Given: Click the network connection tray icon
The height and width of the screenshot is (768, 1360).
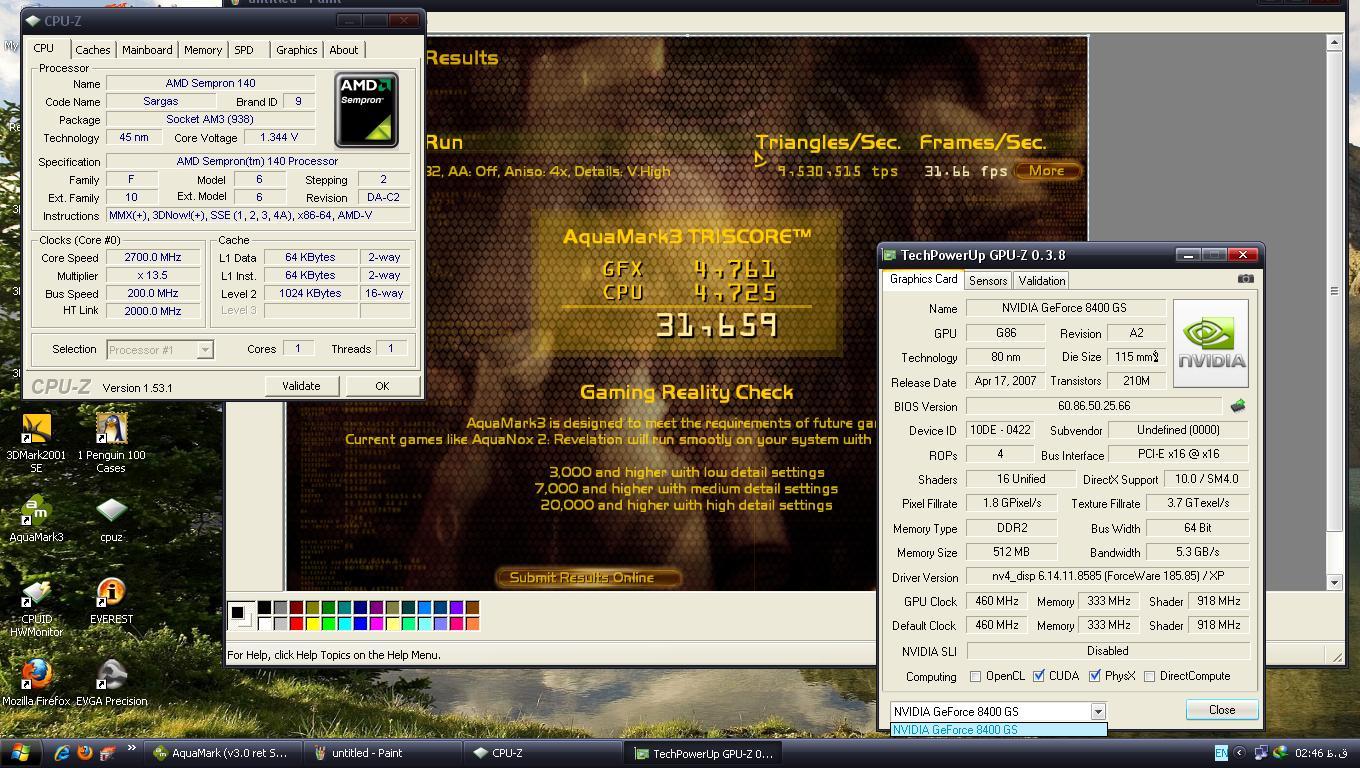Looking at the screenshot, I should [1262, 753].
